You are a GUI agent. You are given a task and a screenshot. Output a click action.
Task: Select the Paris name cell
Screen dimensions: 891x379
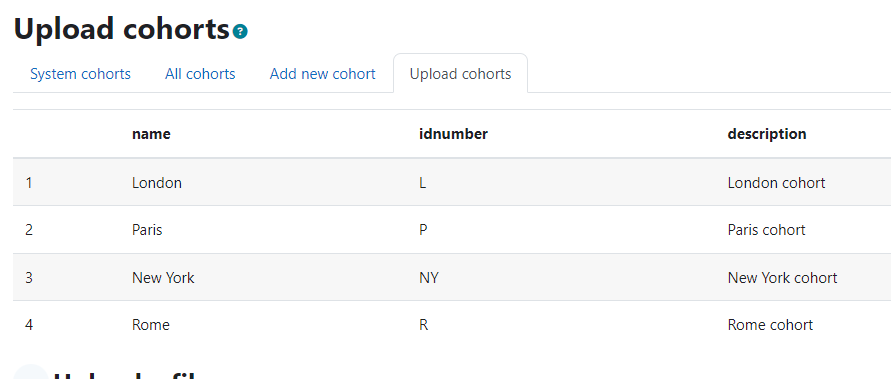[x=147, y=230]
